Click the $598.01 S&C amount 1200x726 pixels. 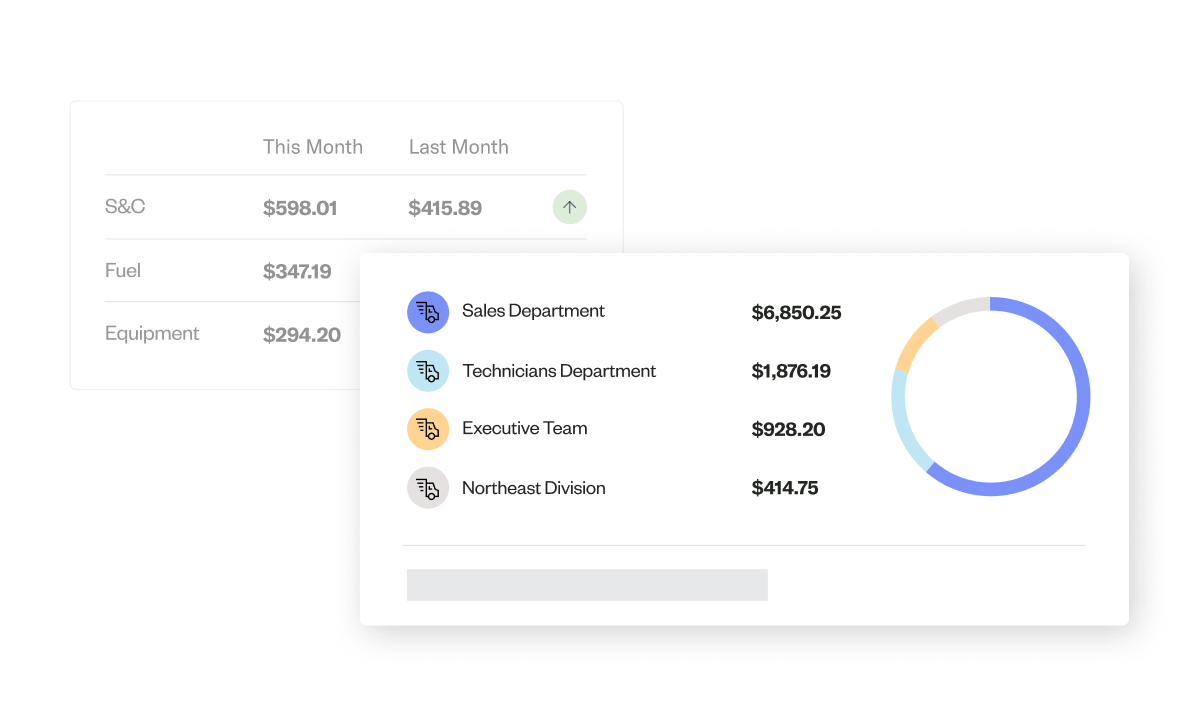point(300,208)
